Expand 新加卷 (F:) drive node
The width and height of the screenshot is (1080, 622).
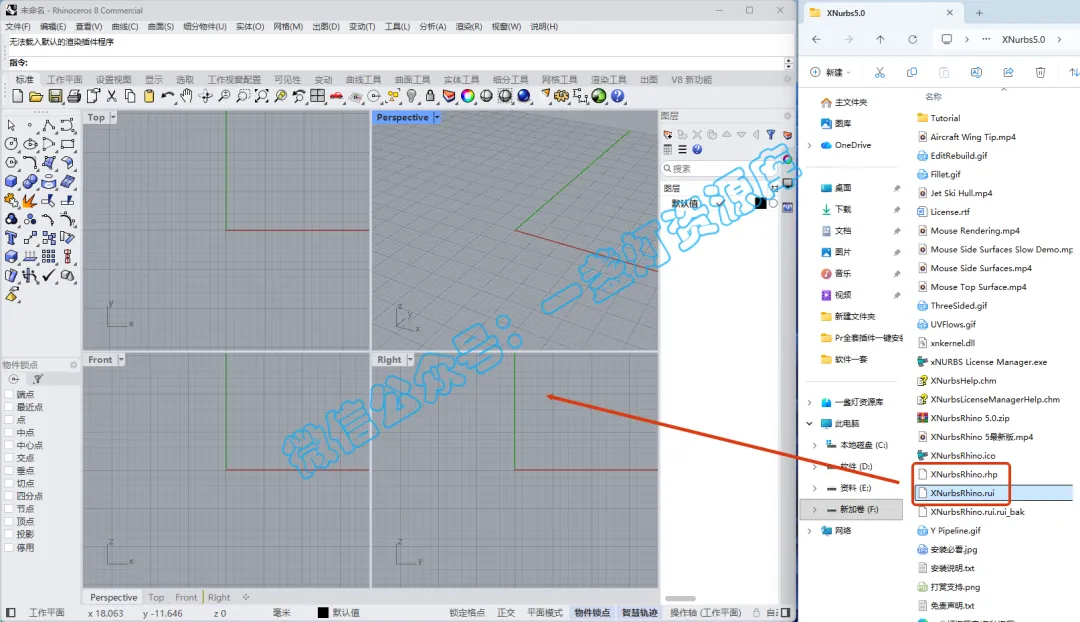coord(815,510)
